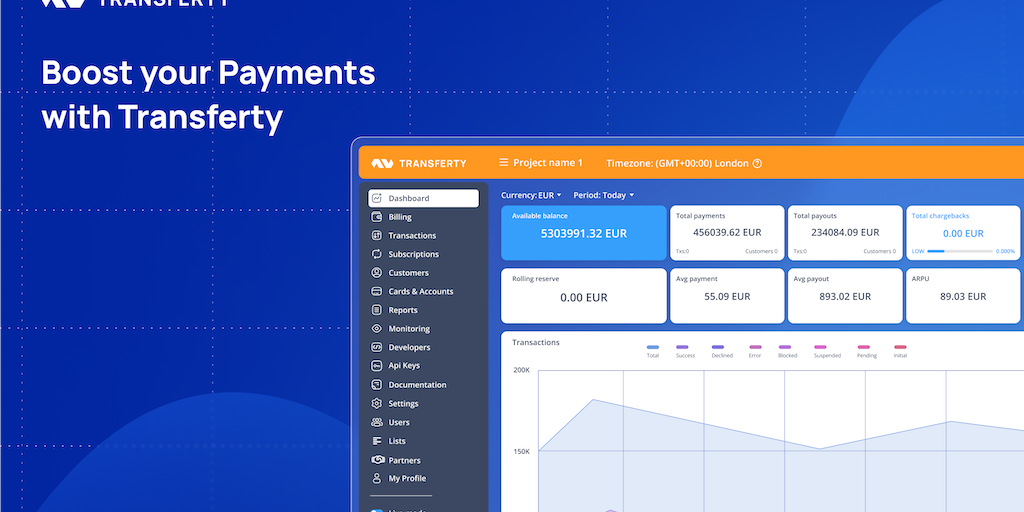Click the 150K axis label on chart

point(522,451)
